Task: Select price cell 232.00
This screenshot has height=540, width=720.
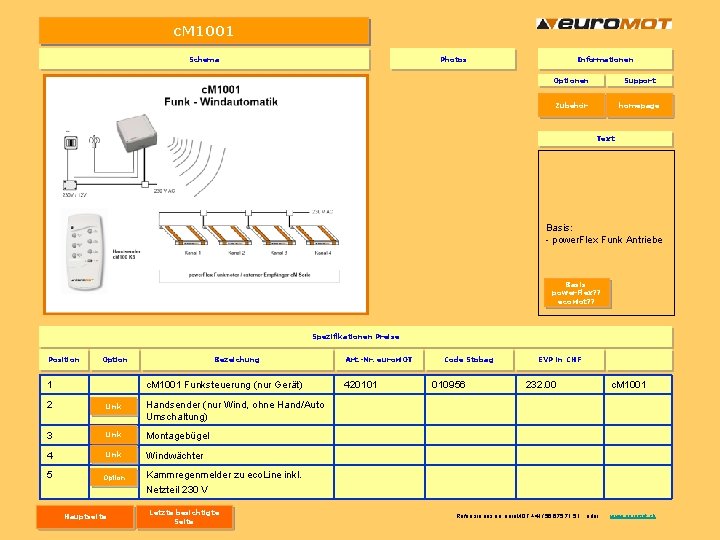Action: 560,385
